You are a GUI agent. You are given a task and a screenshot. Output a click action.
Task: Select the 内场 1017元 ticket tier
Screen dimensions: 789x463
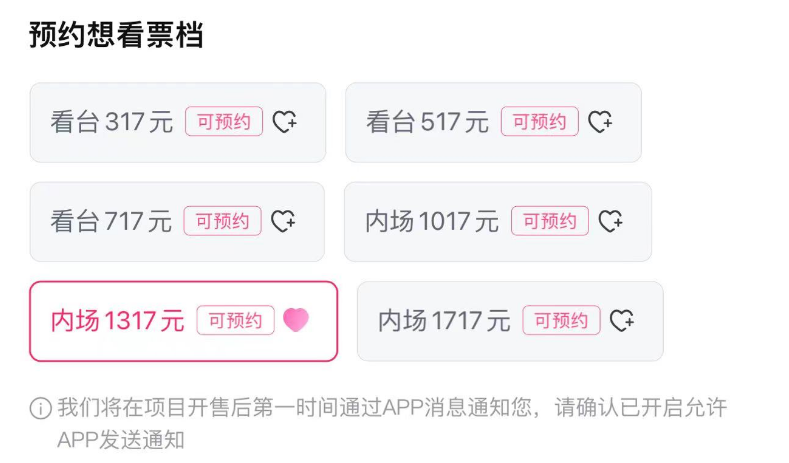[498, 221]
